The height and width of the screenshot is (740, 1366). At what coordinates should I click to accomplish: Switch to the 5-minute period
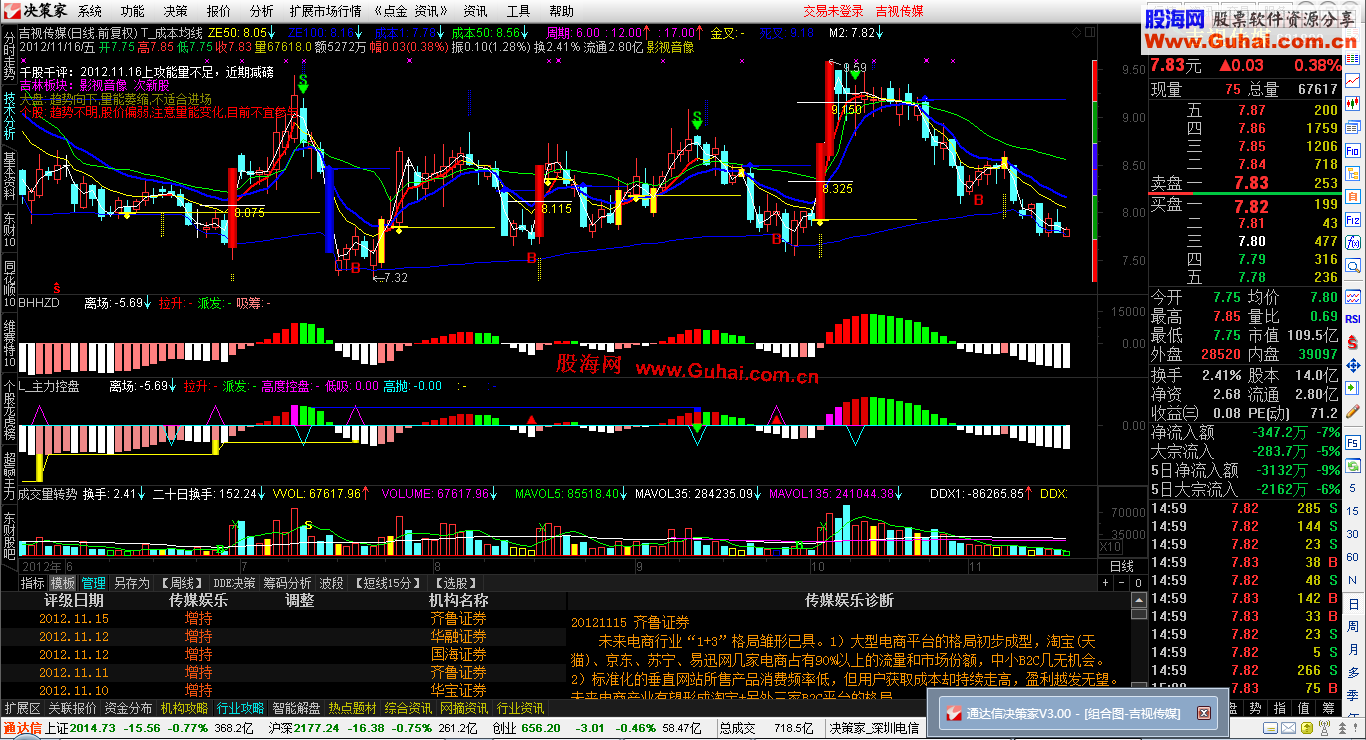pos(1352,488)
